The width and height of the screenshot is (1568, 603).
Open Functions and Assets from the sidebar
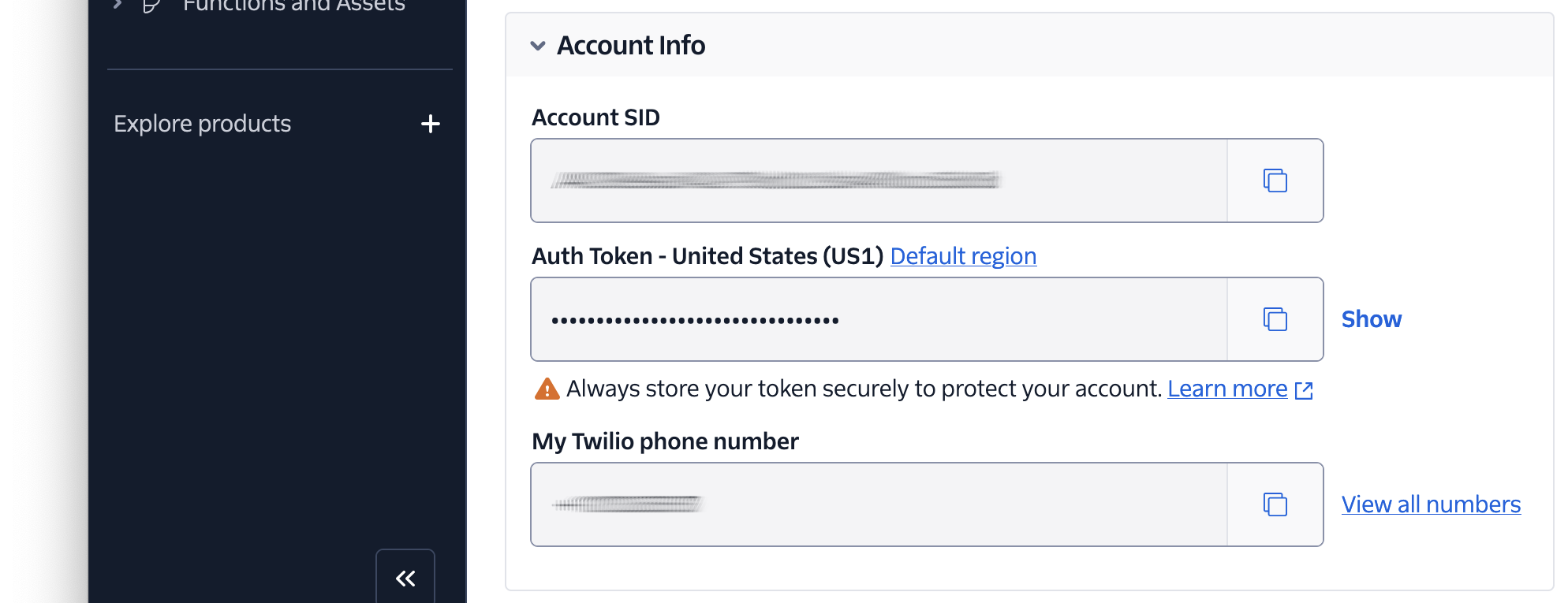coord(294,6)
